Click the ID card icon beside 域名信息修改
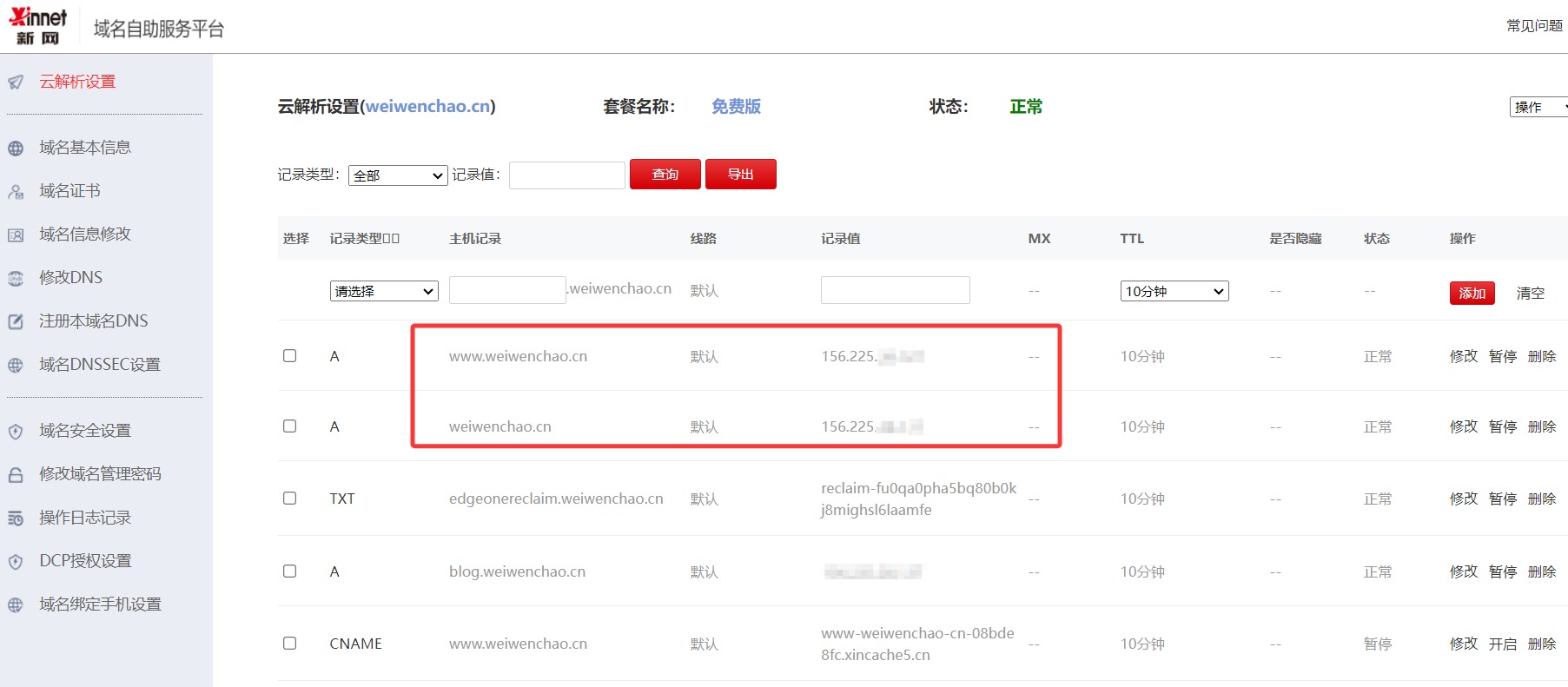 pos(16,235)
